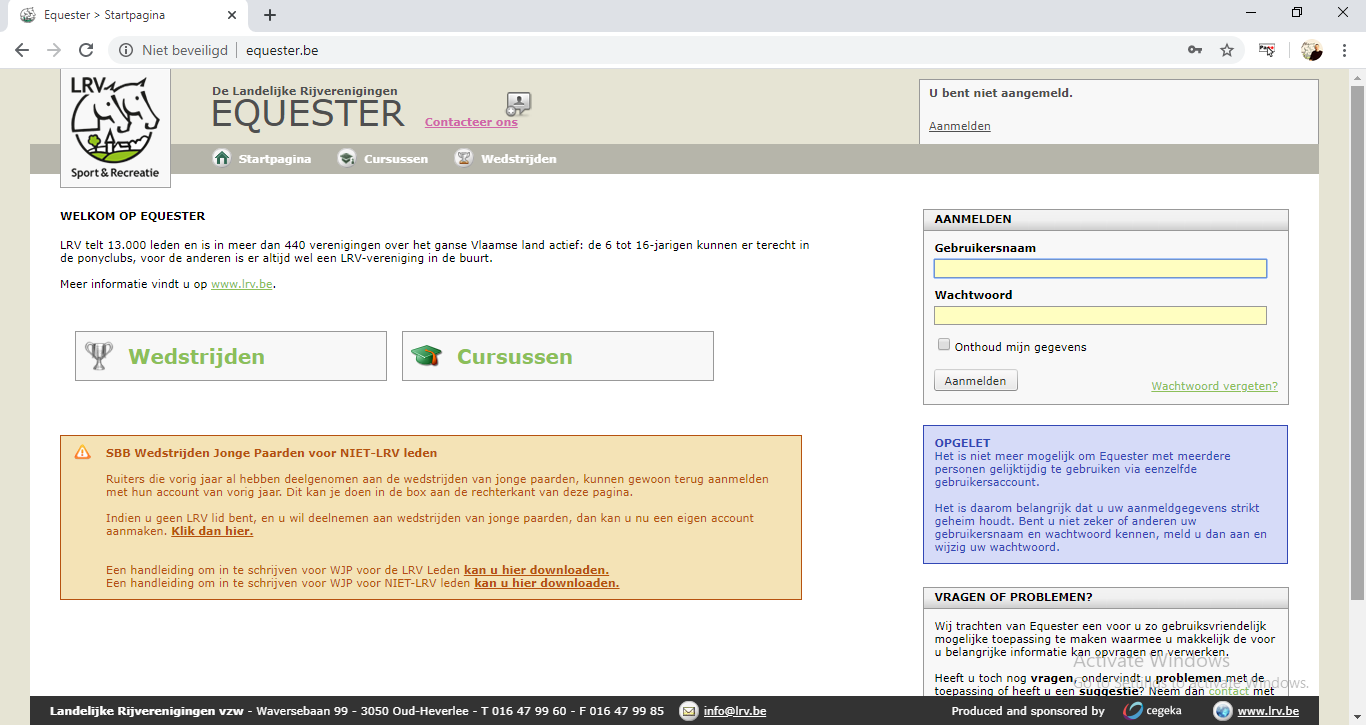Open the large Wedstrijden tile
This screenshot has width=1366, height=725.
[x=231, y=356]
